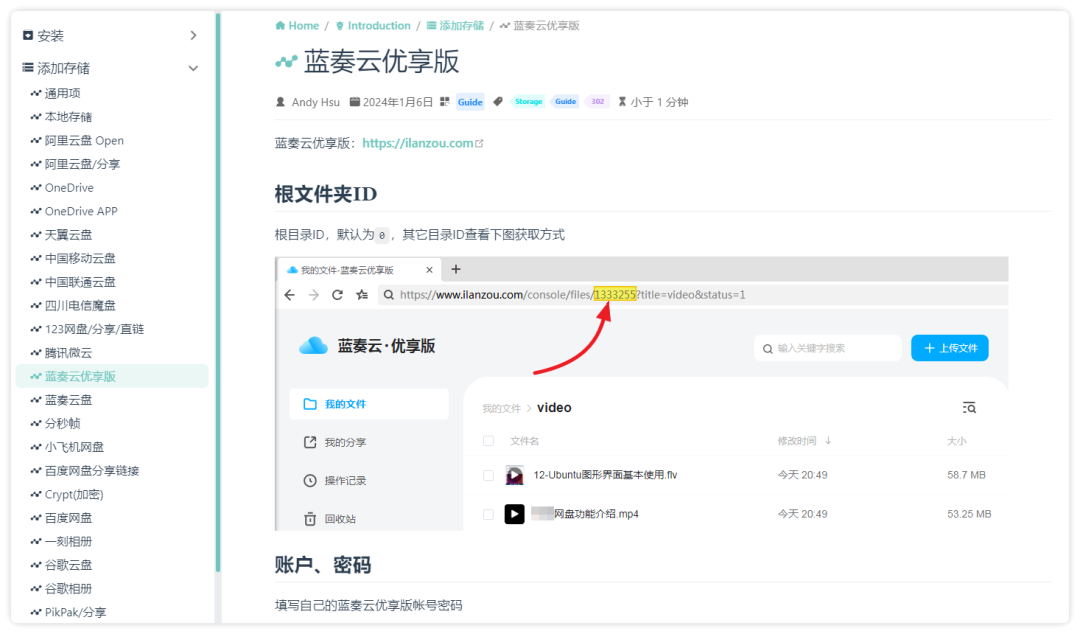1080x634 pixels.
Task: Click the small Guide tag after Storage
Action: (565, 102)
